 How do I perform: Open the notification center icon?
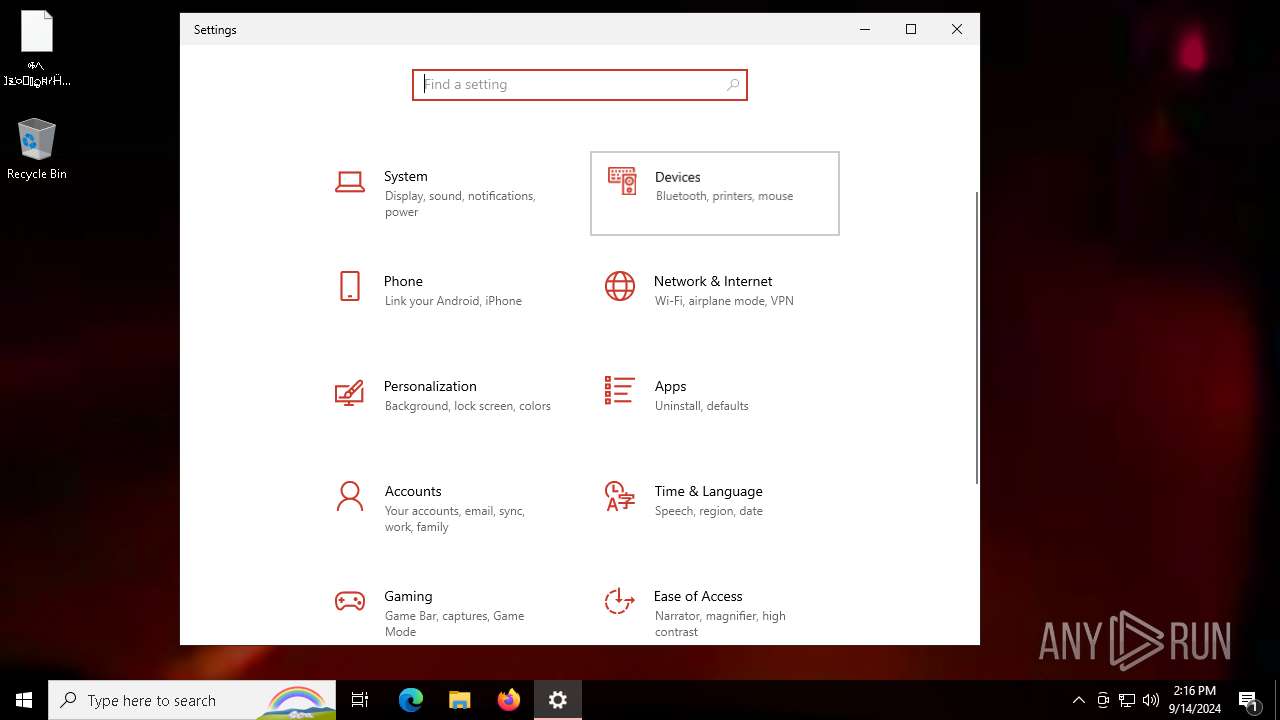[1248, 700]
